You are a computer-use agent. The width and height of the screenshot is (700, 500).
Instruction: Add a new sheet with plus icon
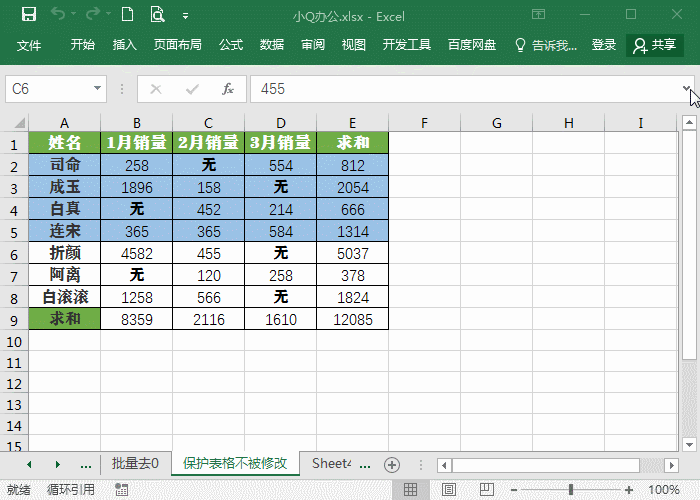(392, 465)
